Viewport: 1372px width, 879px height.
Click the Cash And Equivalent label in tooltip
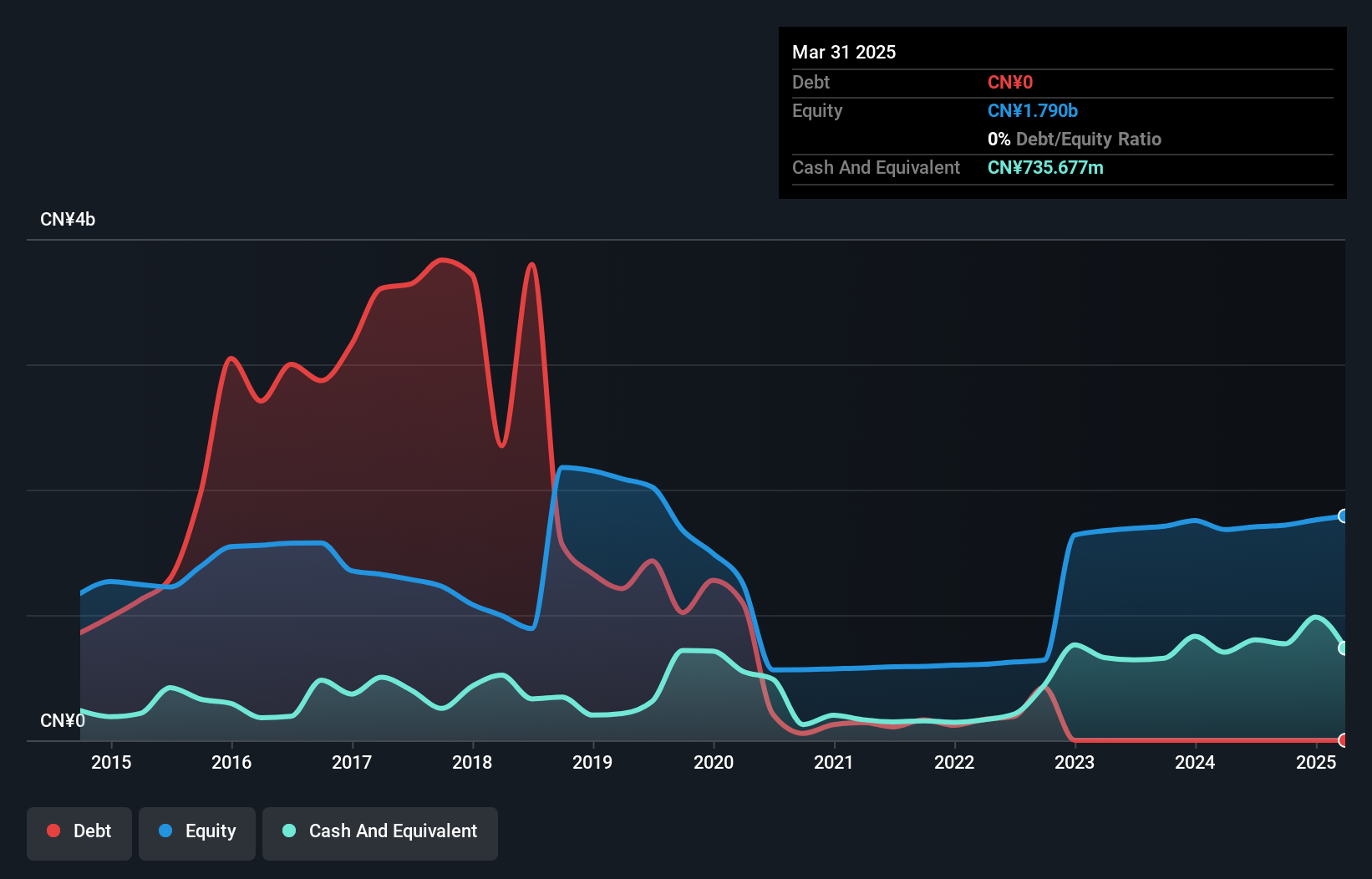tap(876, 167)
